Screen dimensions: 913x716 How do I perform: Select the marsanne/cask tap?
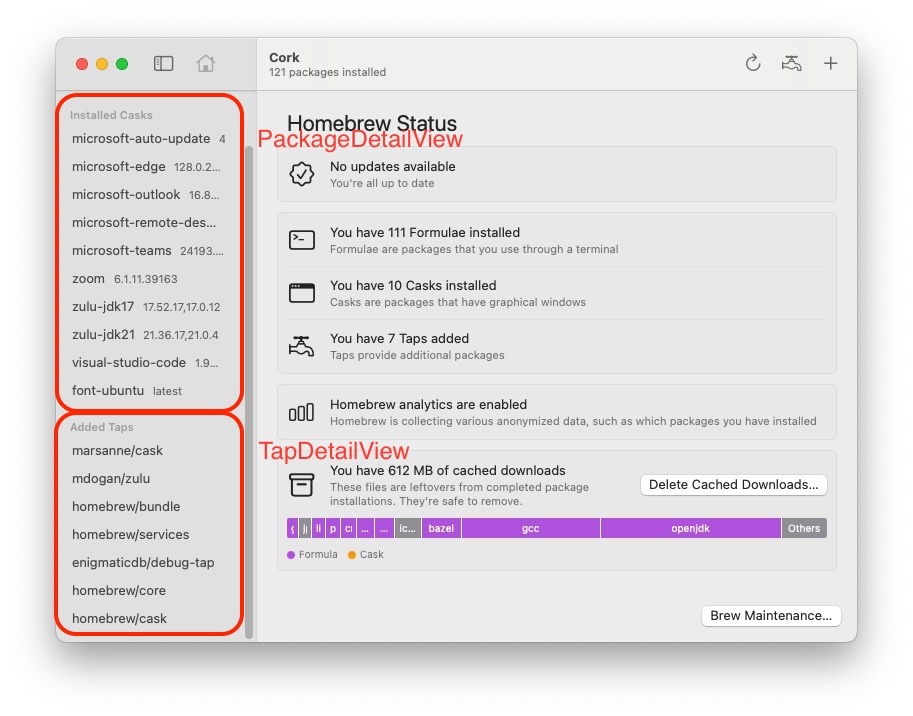[149, 451]
